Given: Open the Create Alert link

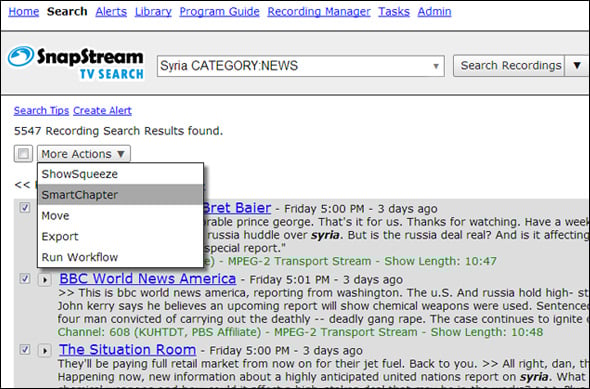Looking at the screenshot, I should pos(102,111).
